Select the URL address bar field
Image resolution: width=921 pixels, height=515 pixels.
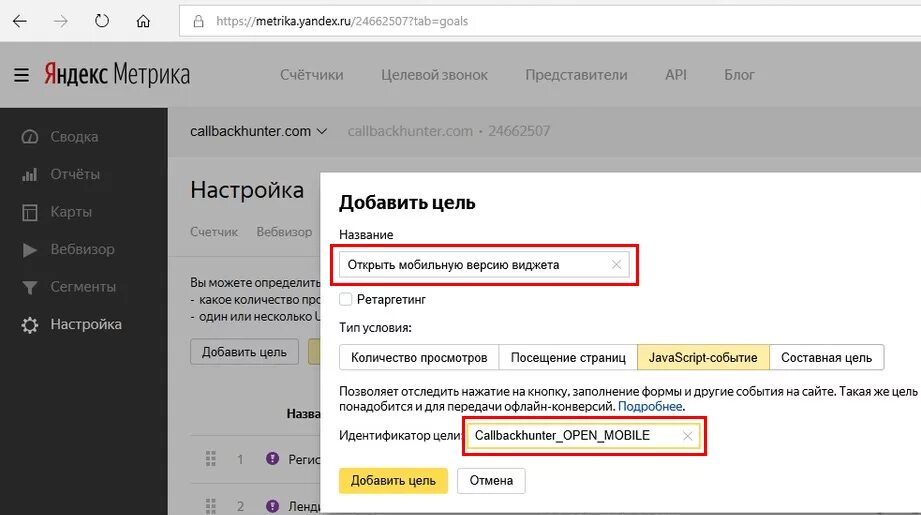point(550,21)
